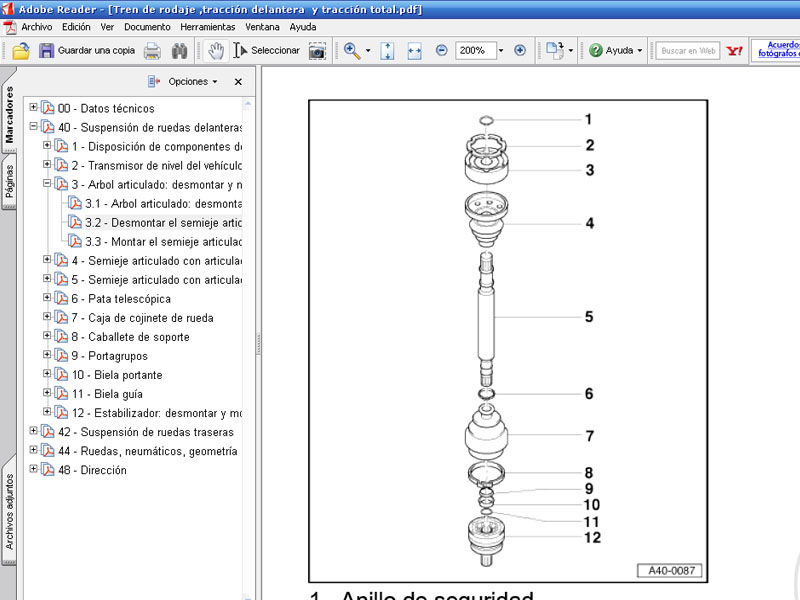Click bookmarks panel scroll-up arrow
The image size is (800, 600).
tap(248, 104)
